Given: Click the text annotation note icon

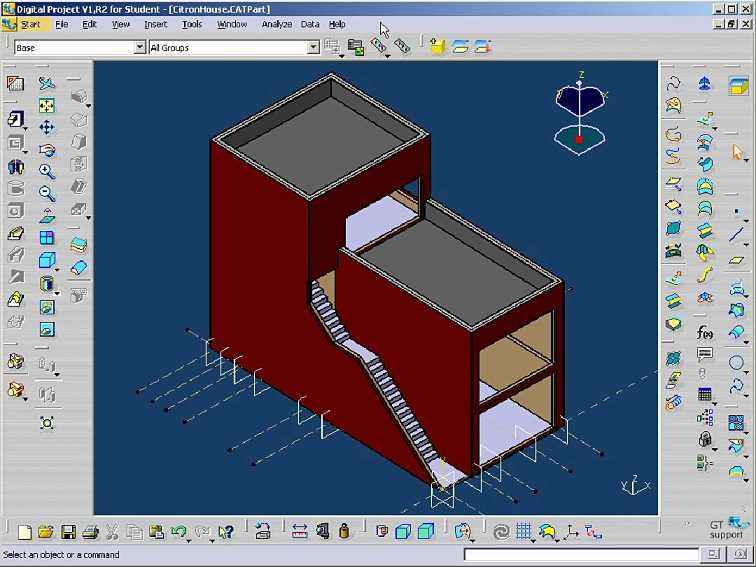Looking at the screenshot, I should [x=704, y=355].
